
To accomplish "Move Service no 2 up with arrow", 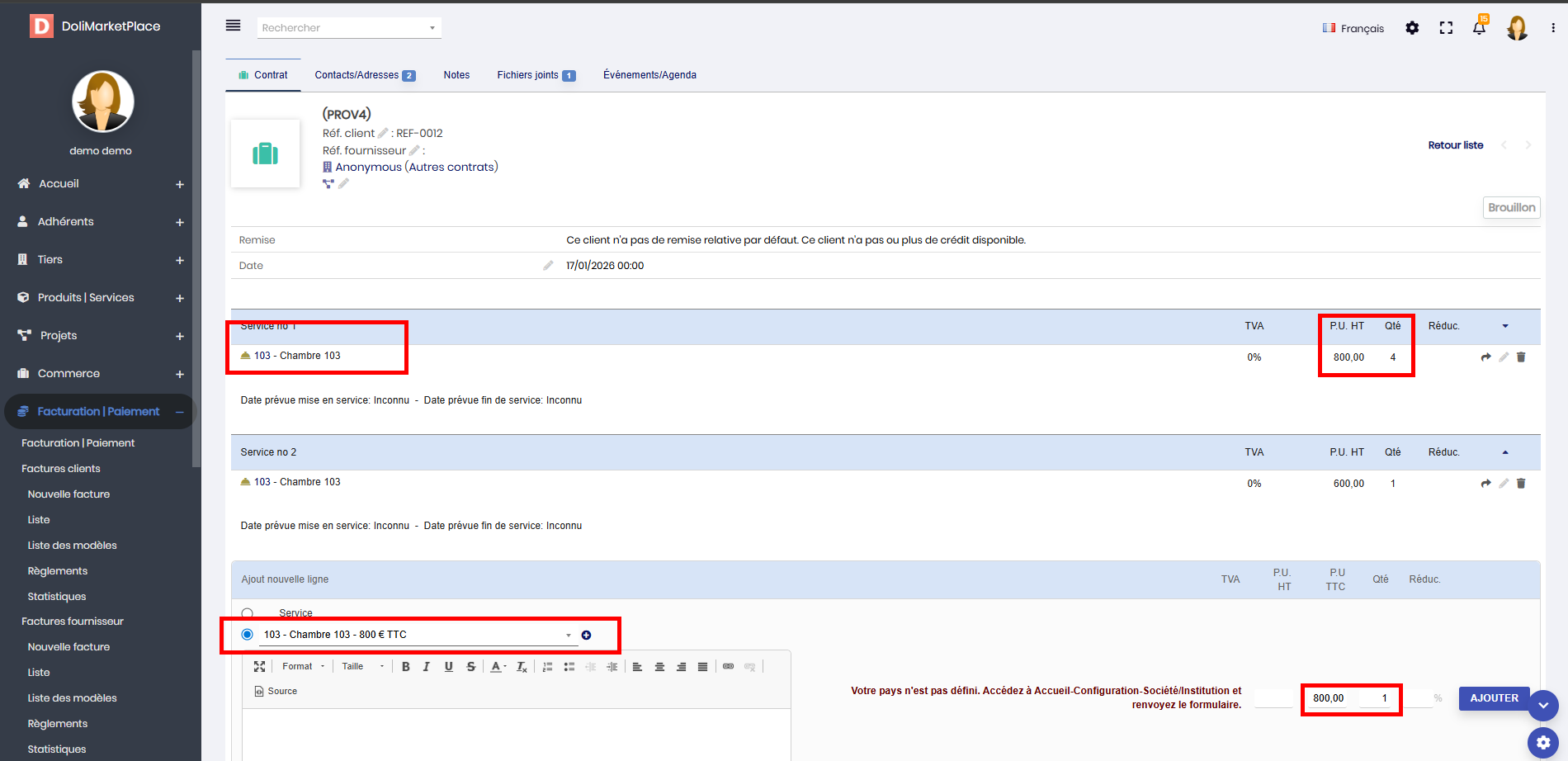I will (x=1505, y=452).
